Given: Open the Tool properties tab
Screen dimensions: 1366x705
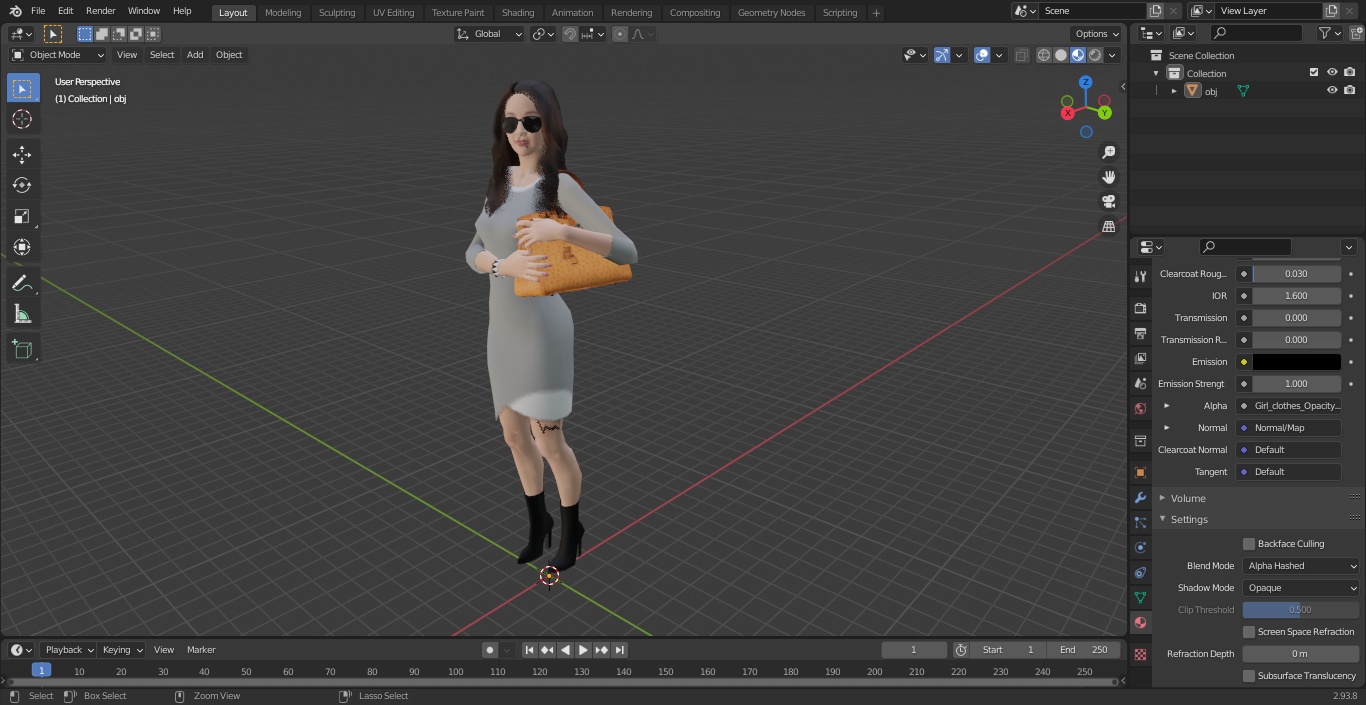Looking at the screenshot, I should (x=1140, y=277).
